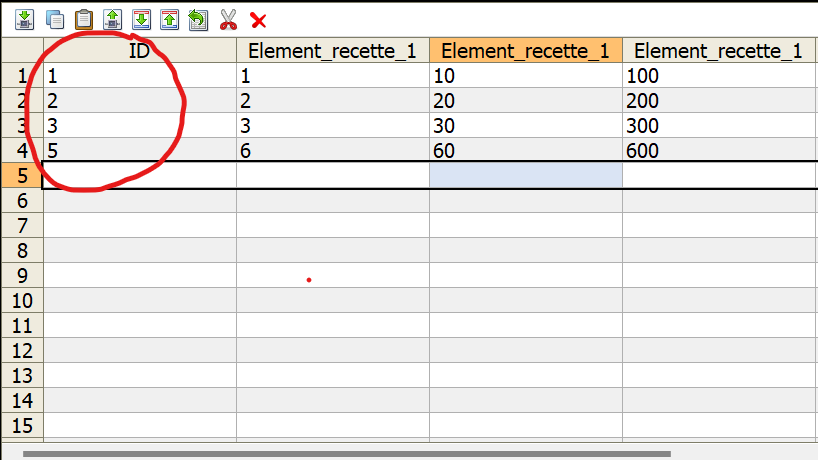The width and height of the screenshot is (818, 460).
Task: Click the red X delete icon
Action: tap(258, 21)
